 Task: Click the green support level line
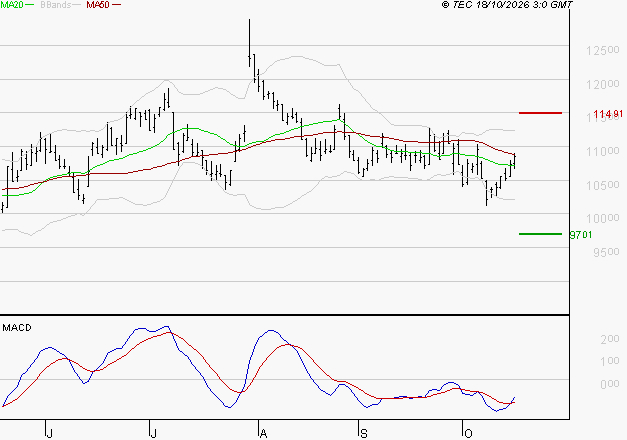(x=540, y=234)
